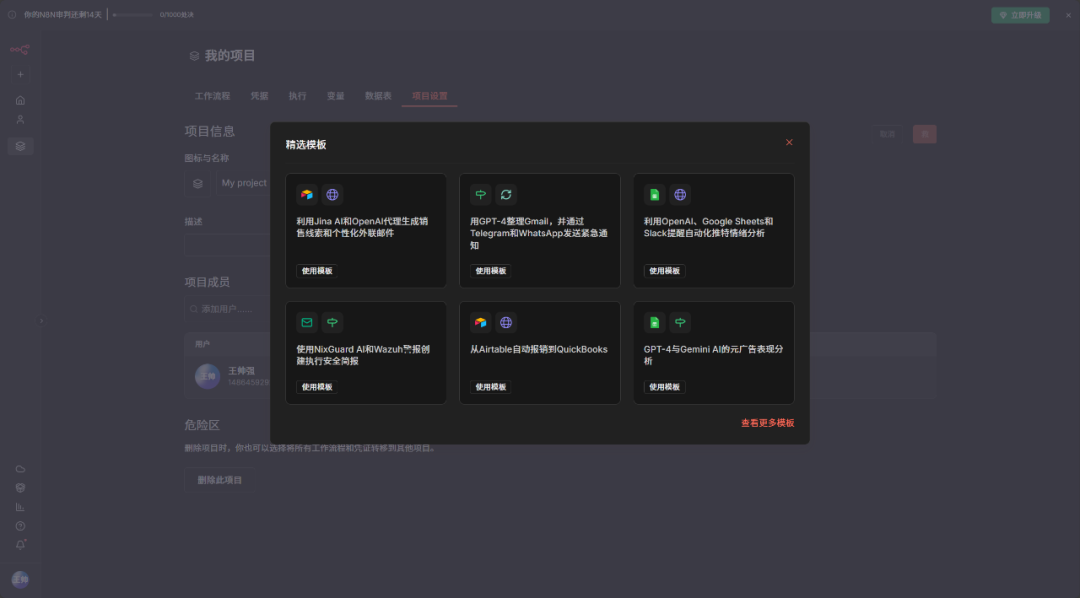Click the globe icon on OpenAI Slack card
Viewport: 1080px width, 598px height.
[x=680, y=195]
